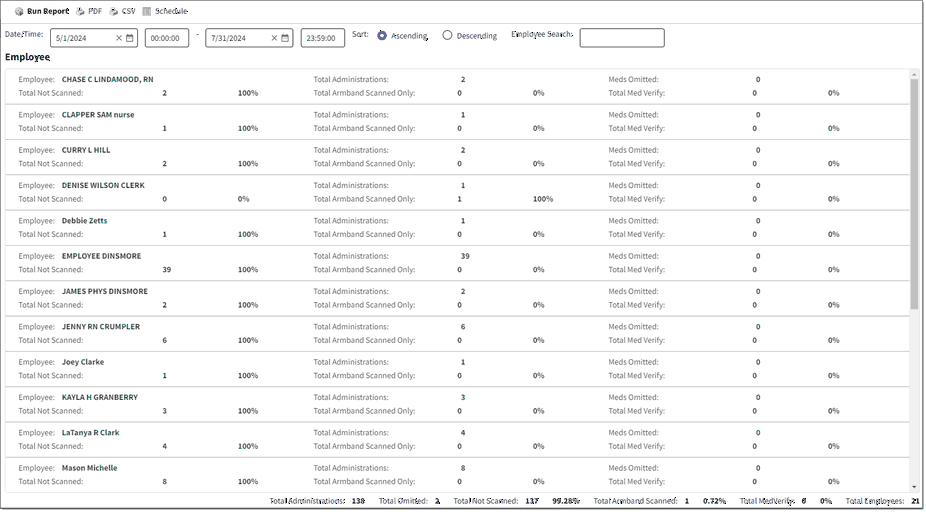
Task: Click Total Not Scanned count 8 for Mason Michelle
Action: [x=165, y=482]
